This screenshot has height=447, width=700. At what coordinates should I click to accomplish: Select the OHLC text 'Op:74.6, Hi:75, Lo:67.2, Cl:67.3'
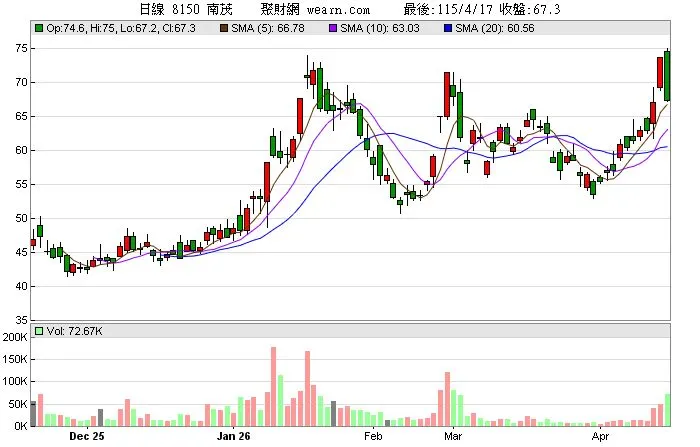tap(121, 28)
